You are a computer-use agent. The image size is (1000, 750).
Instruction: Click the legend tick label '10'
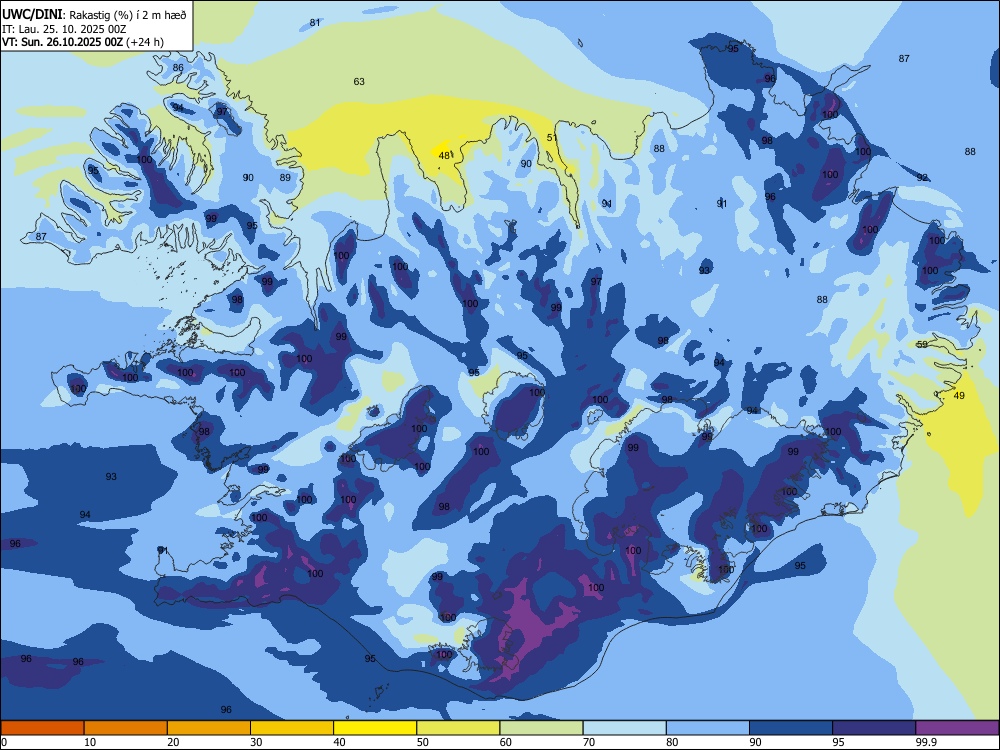point(91,742)
